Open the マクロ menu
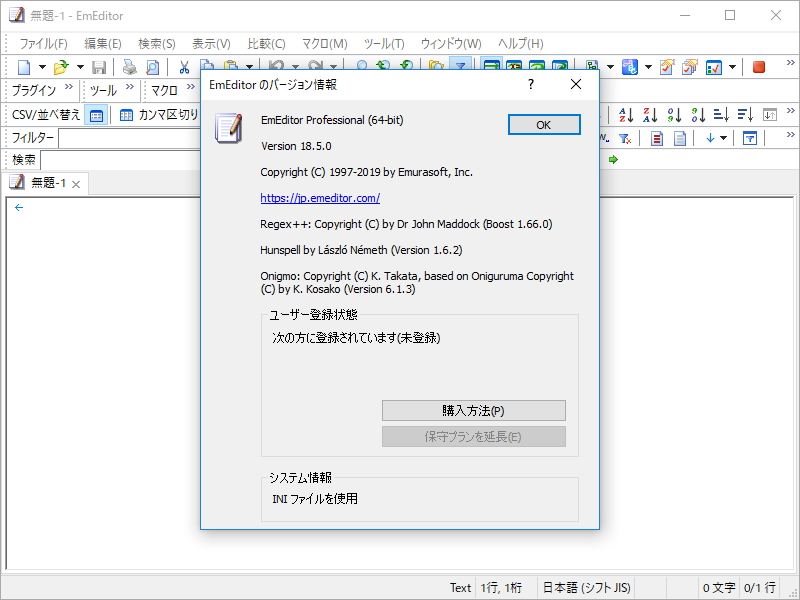800x600 pixels. click(x=322, y=43)
